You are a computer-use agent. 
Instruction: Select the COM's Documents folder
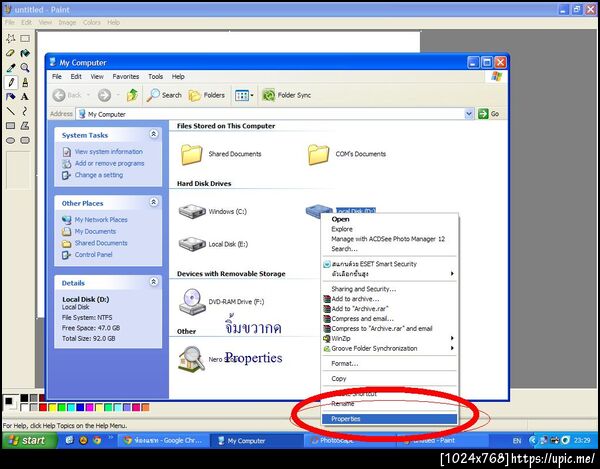point(318,154)
